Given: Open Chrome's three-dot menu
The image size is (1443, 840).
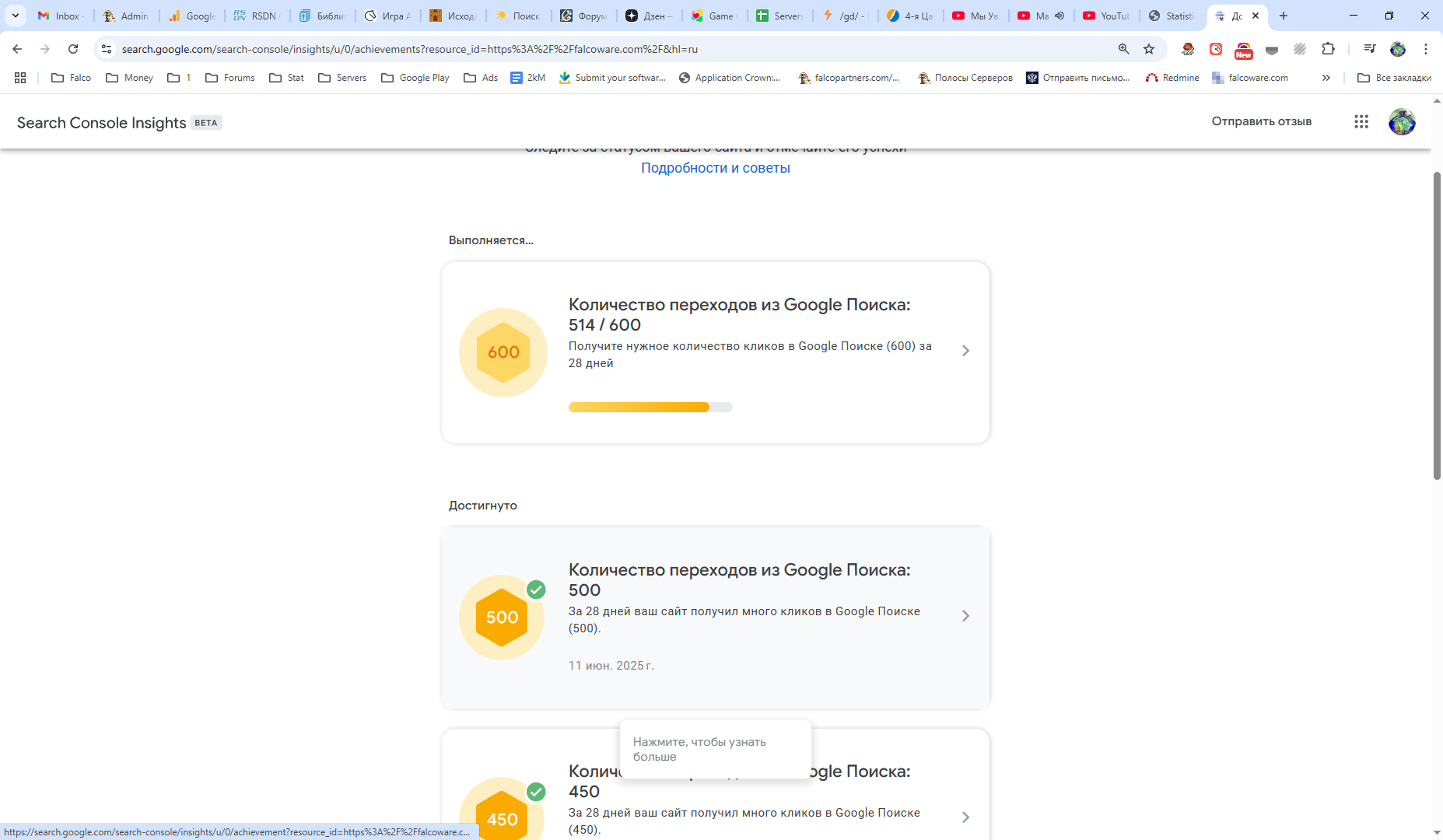Looking at the screenshot, I should 1426,49.
